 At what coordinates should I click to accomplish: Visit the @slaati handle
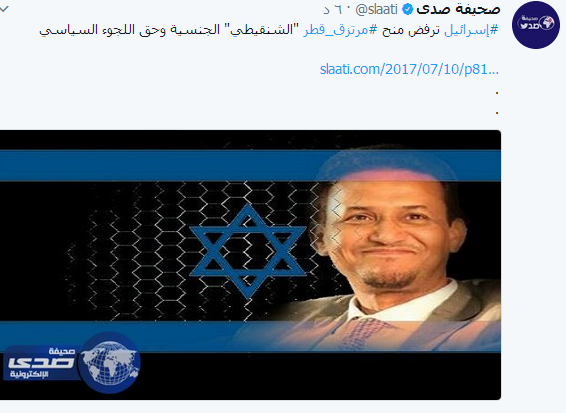[376, 10]
